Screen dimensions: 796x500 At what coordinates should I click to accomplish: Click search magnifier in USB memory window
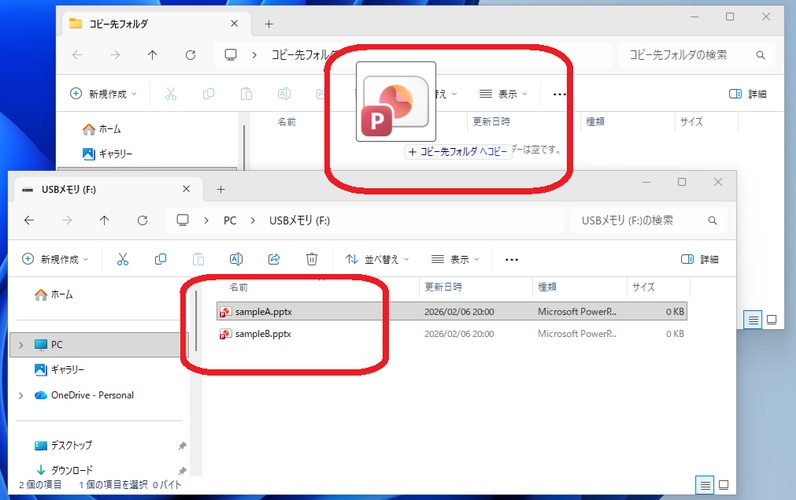coord(713,220)
